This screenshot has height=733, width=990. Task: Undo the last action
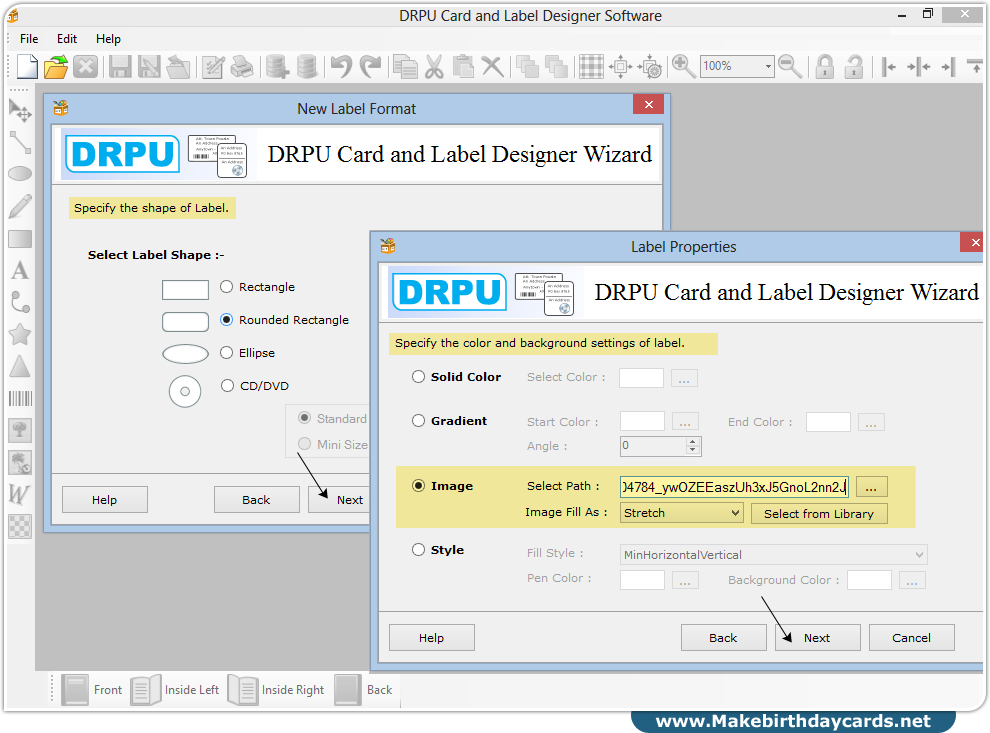pos(342,66)
